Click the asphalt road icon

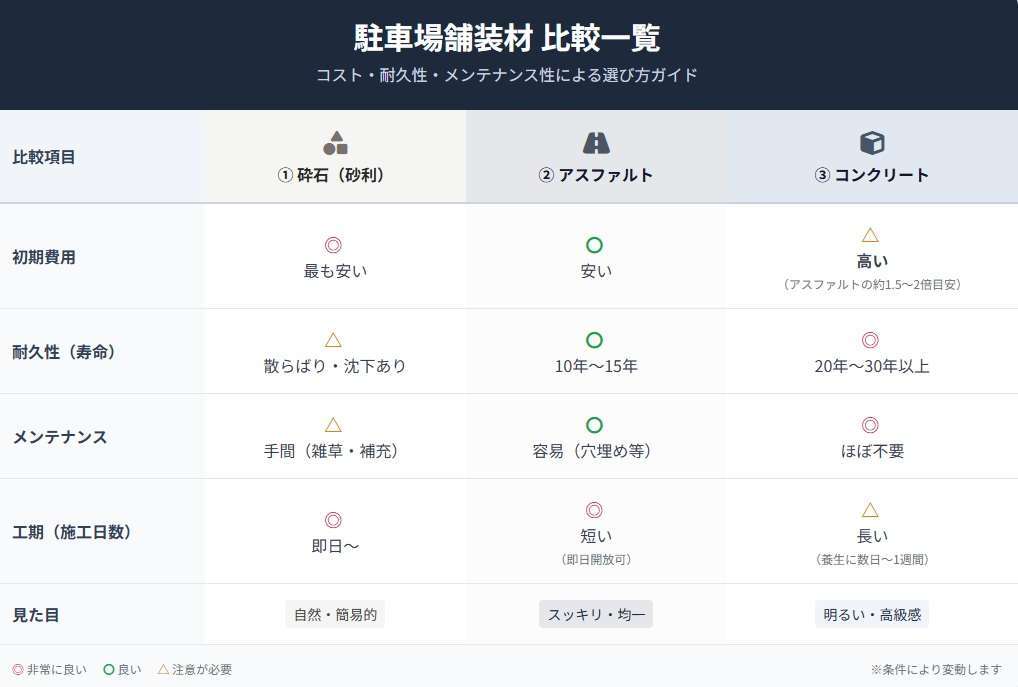coord(596,143)
